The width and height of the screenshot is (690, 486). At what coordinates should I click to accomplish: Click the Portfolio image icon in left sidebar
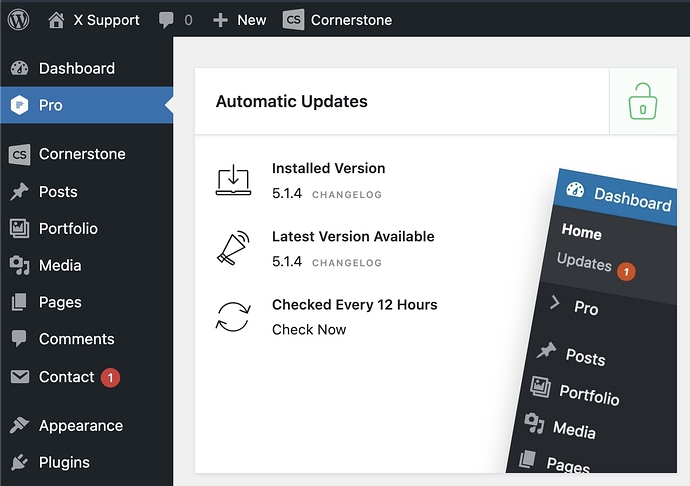(x=19, y=228)
